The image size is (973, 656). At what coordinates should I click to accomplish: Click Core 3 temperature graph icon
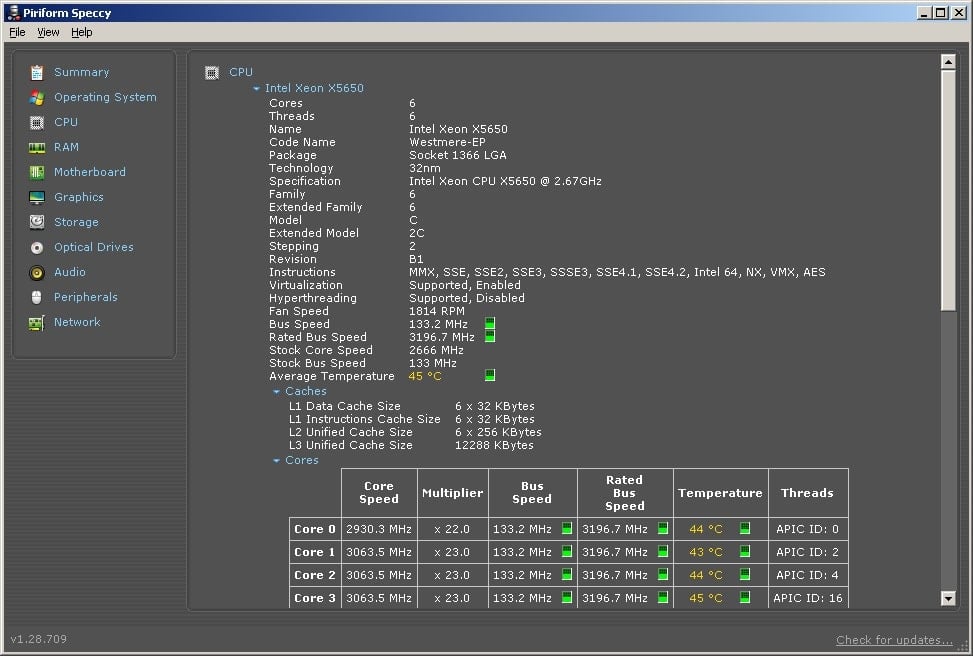point(745,597)
